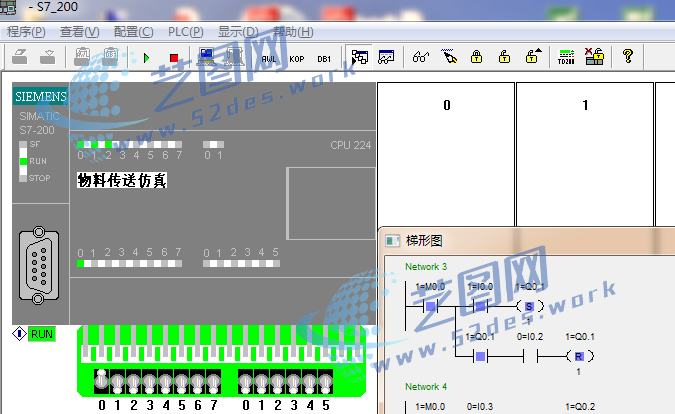Click the load program icon beside the eraser
675x414 pixels.
pyautogui.click(x=47, y=57)
